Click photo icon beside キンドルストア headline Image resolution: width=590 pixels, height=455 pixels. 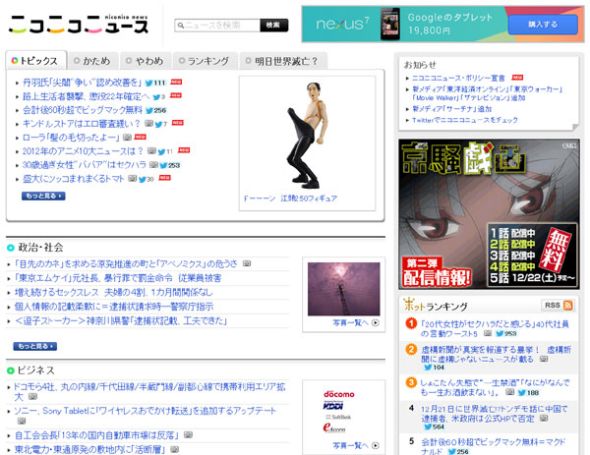(x=149, y=123)
